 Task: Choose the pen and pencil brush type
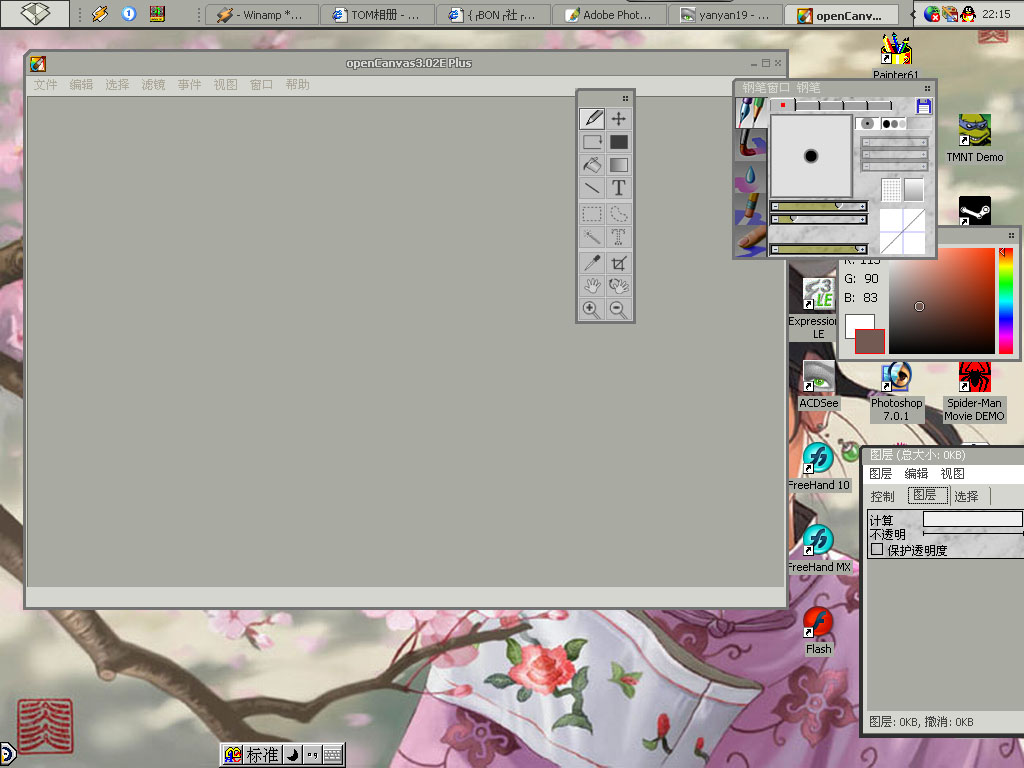(x=751, y=112)
